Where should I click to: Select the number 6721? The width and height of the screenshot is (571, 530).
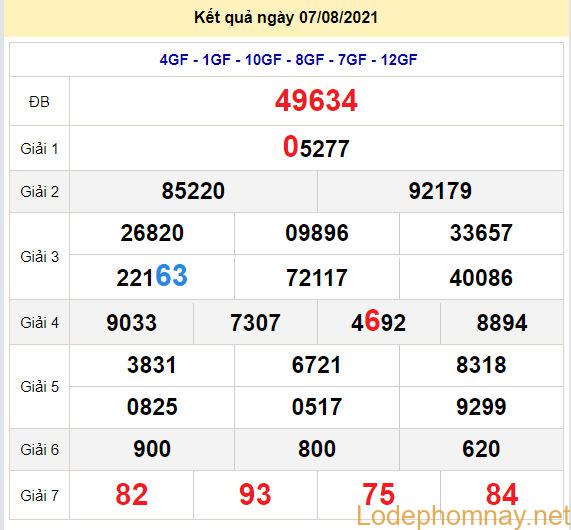click(316, 365)
